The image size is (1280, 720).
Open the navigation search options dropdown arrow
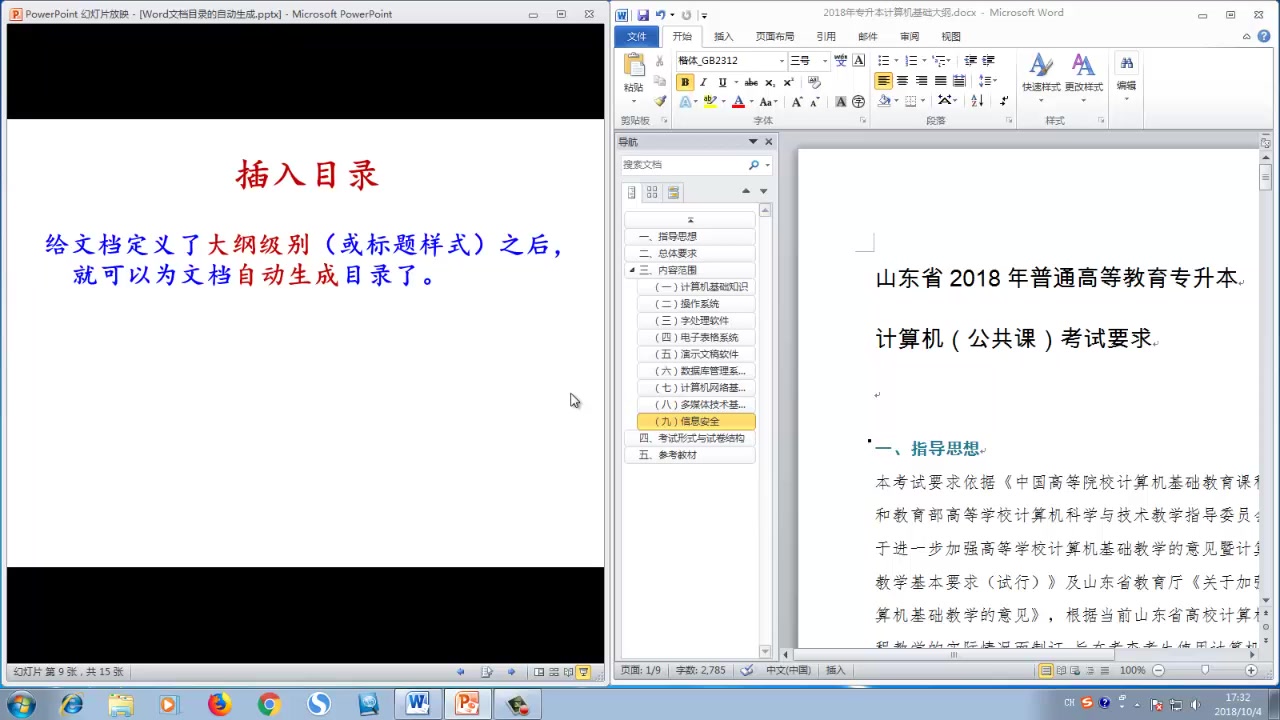[767, 165]
